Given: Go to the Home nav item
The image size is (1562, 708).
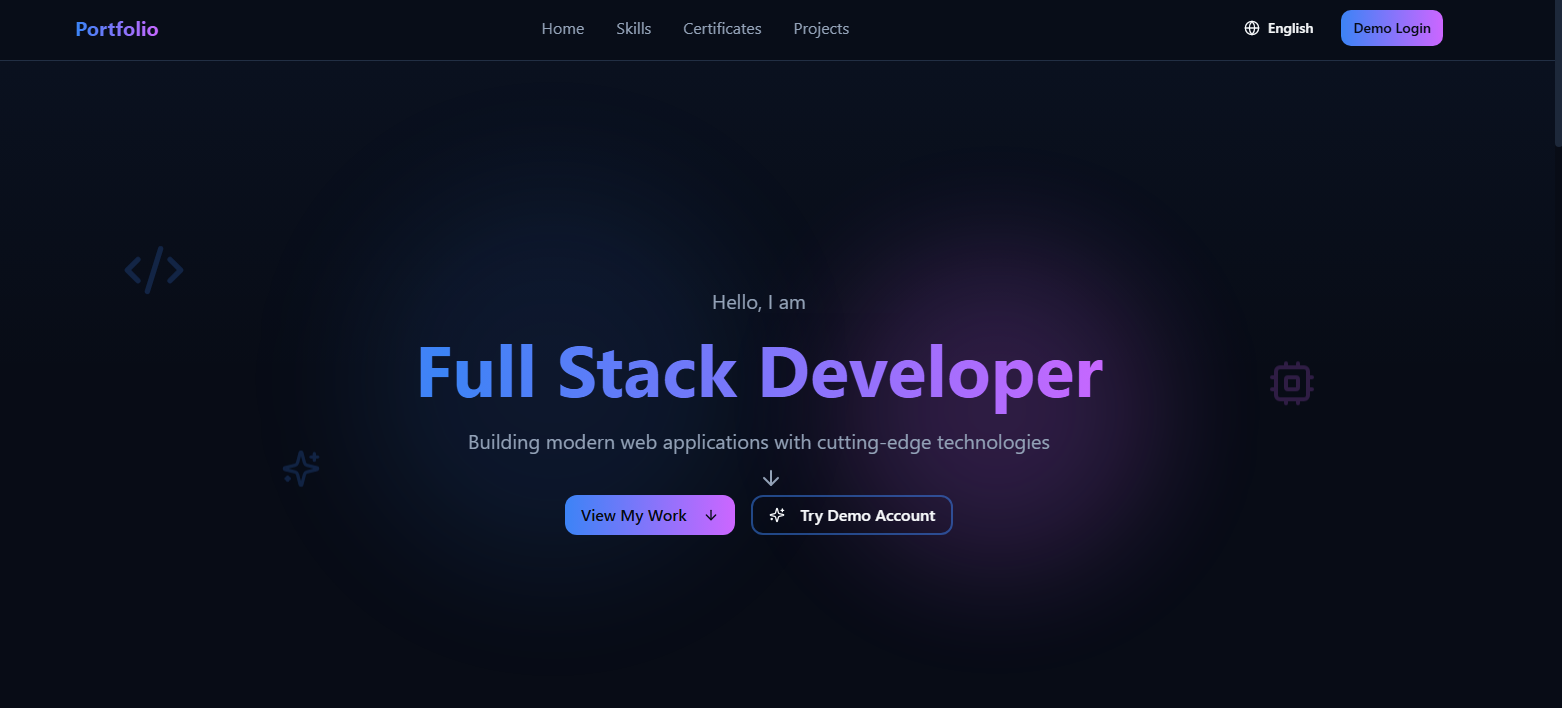Looking at the screenshot, I should tap(562, 28).
